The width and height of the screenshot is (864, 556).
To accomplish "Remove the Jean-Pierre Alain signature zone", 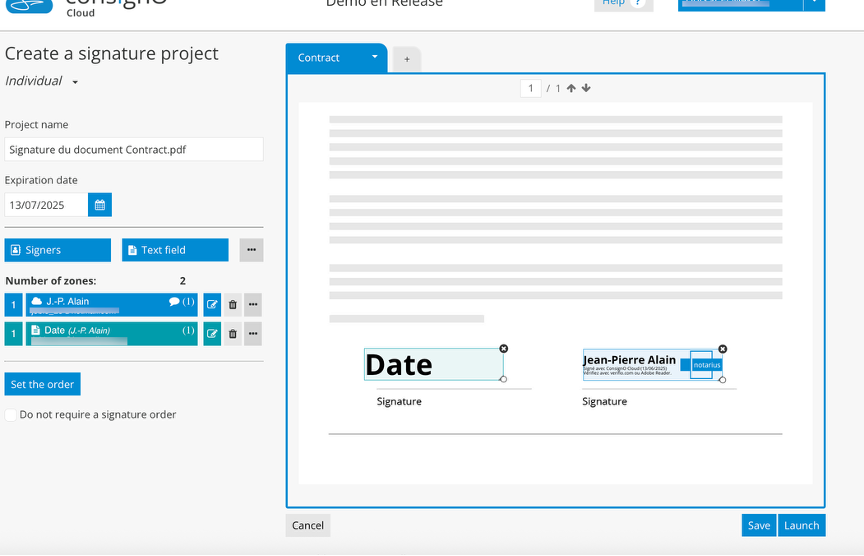I will (723, 350).
